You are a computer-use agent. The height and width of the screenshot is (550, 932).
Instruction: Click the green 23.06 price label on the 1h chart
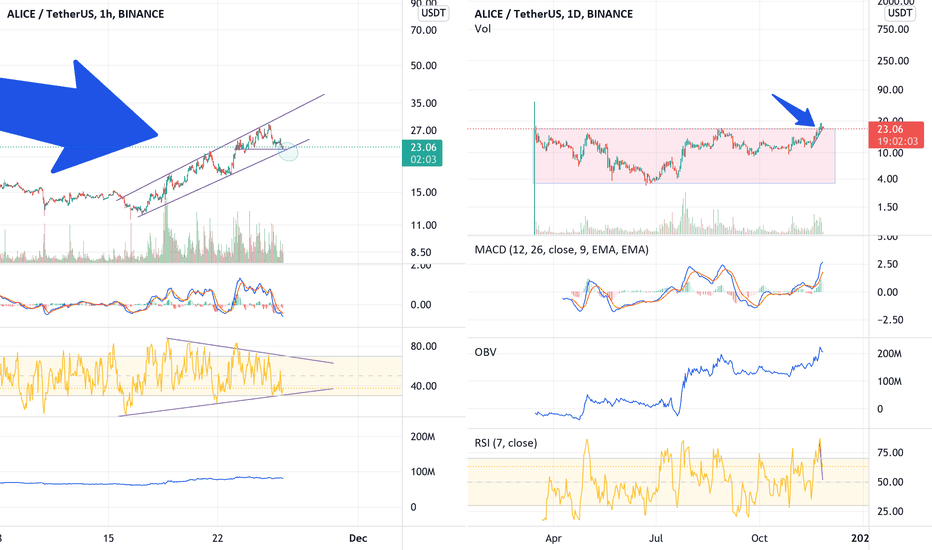coord(423,153)
